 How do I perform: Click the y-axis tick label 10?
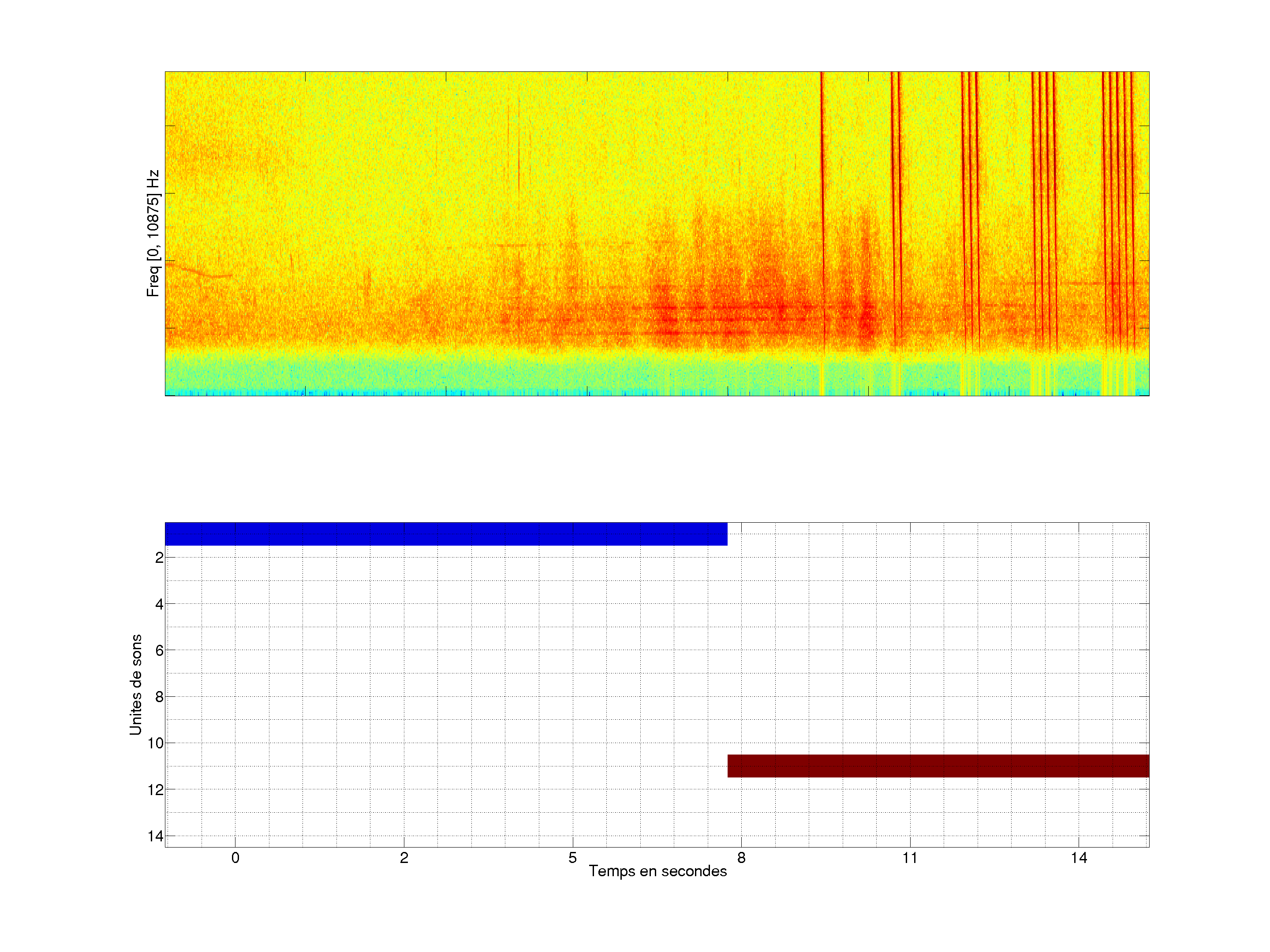156,743
